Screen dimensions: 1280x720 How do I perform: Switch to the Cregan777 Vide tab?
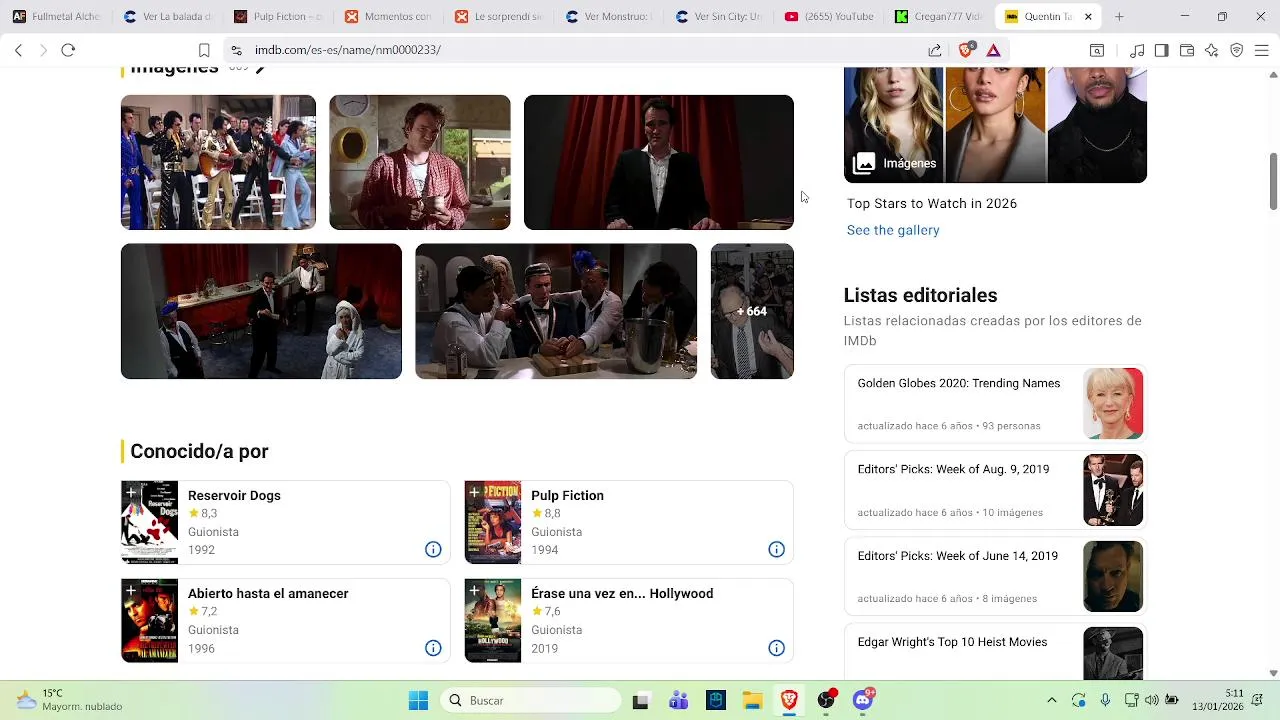pyautogui.click(x=939, y=16)
